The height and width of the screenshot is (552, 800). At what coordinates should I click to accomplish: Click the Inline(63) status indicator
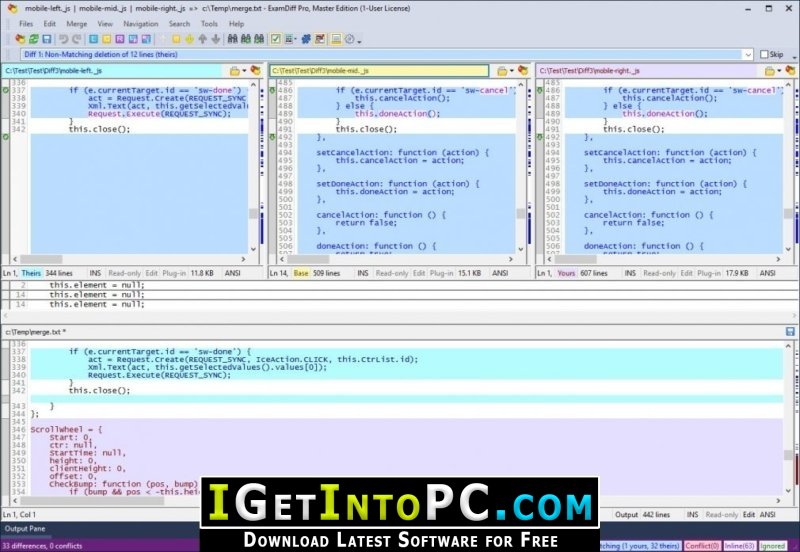[x=739, y=546]
